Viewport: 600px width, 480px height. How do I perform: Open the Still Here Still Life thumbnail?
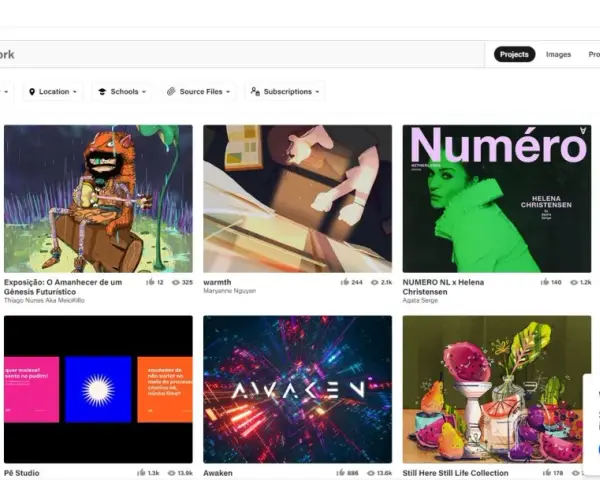point(497,389)
